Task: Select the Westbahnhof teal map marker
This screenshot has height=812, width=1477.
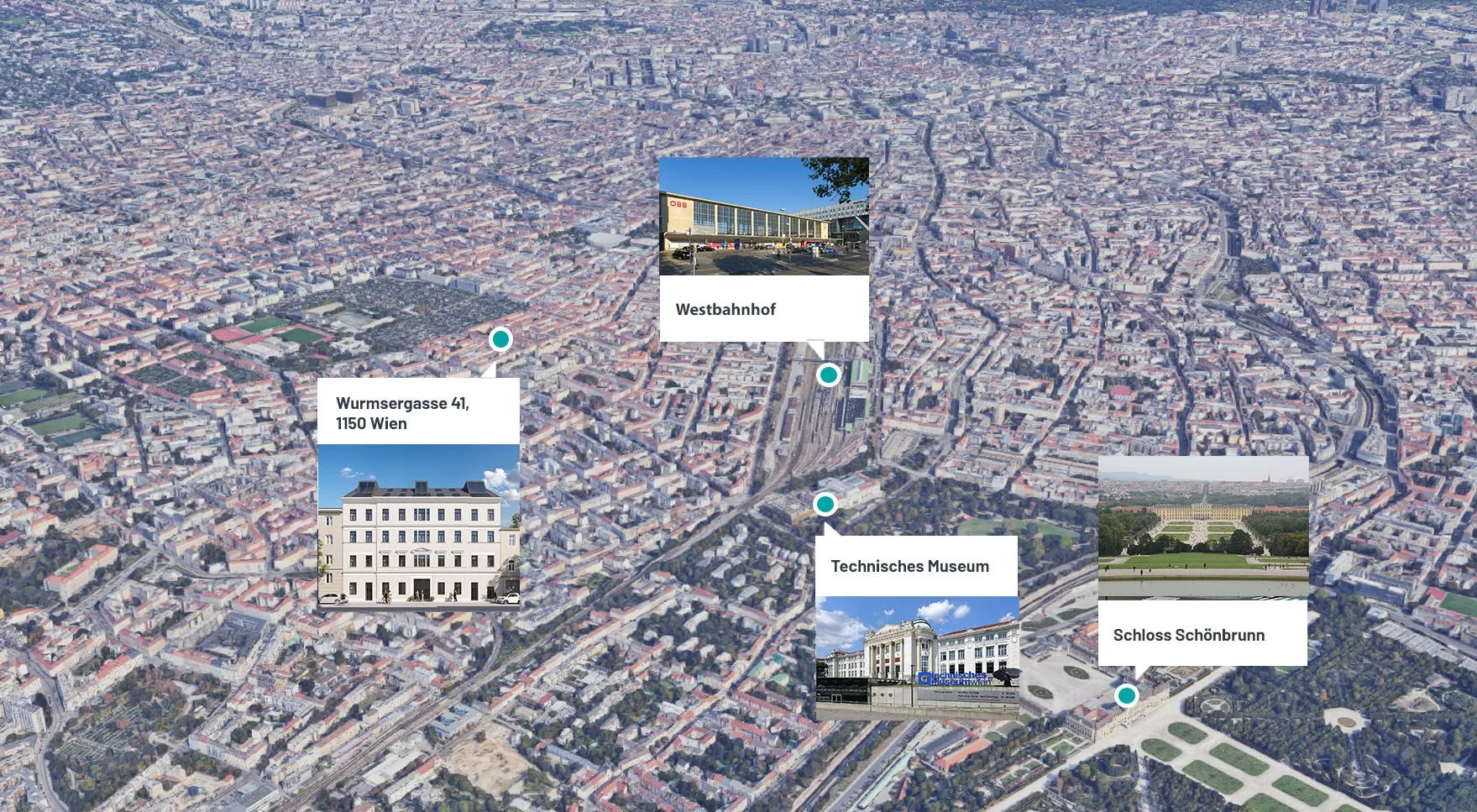Action: 829,375
